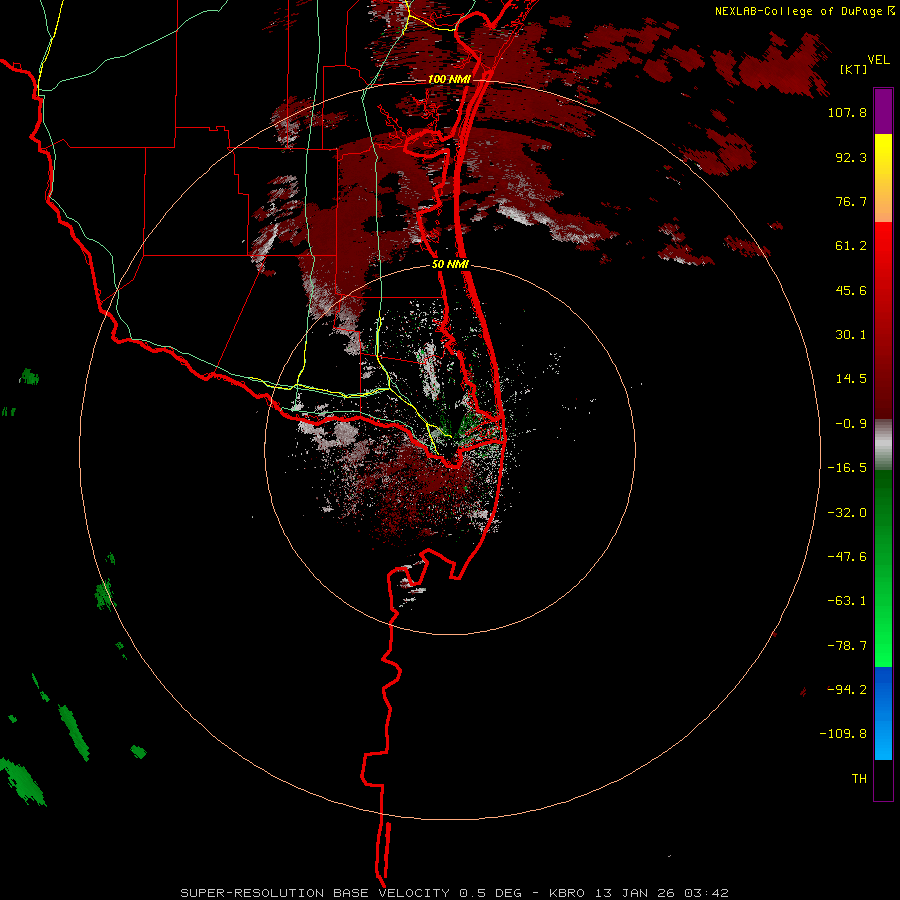Click the 50 NMI range ring label
900x900 pixels.
[450, 265]
